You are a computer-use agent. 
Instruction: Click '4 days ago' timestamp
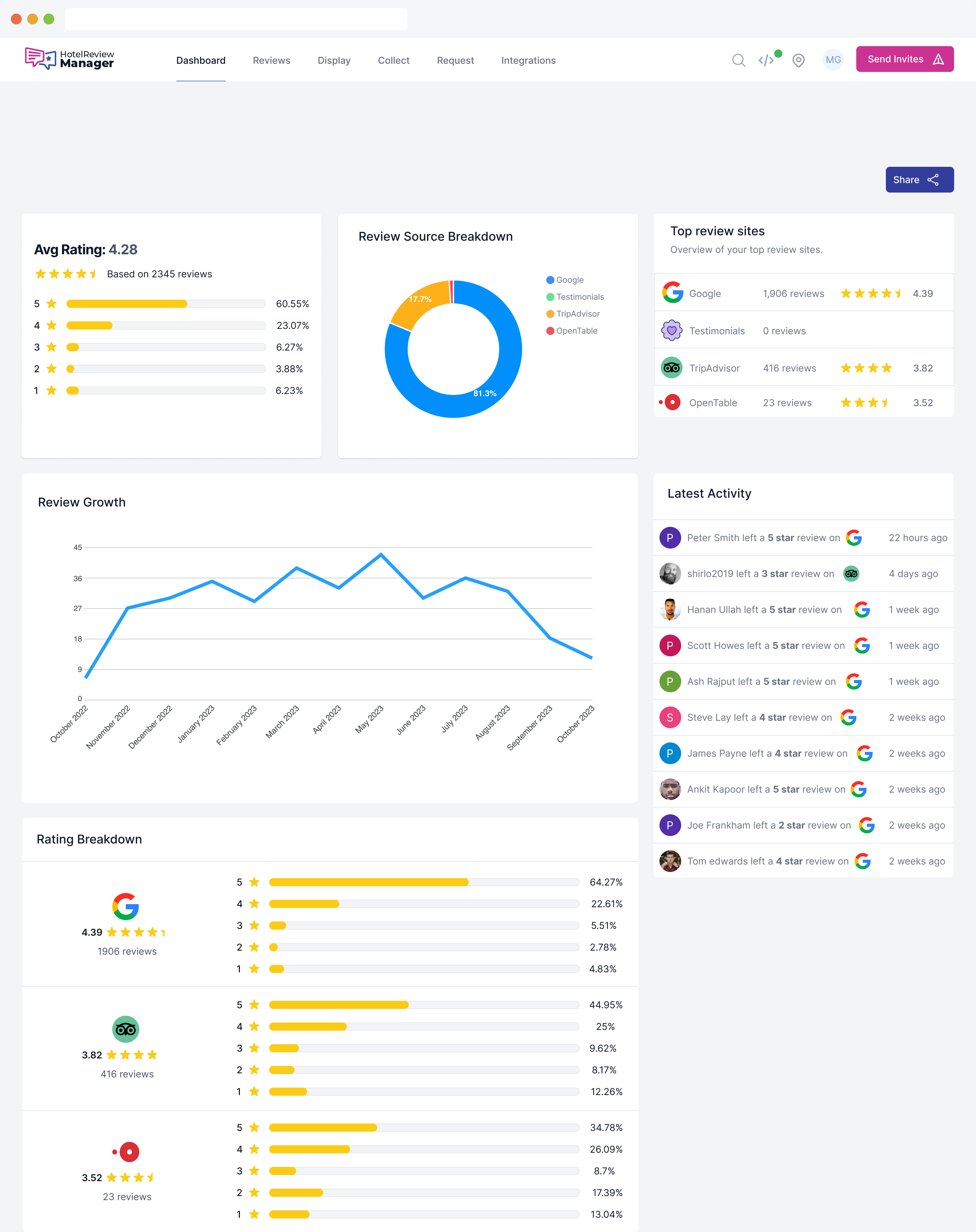913,574
